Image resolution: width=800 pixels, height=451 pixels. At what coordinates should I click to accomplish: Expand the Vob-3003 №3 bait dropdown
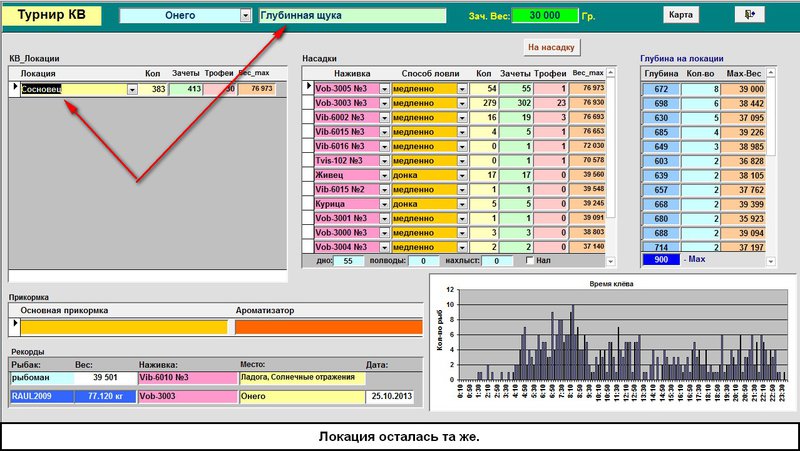(384, 103)
